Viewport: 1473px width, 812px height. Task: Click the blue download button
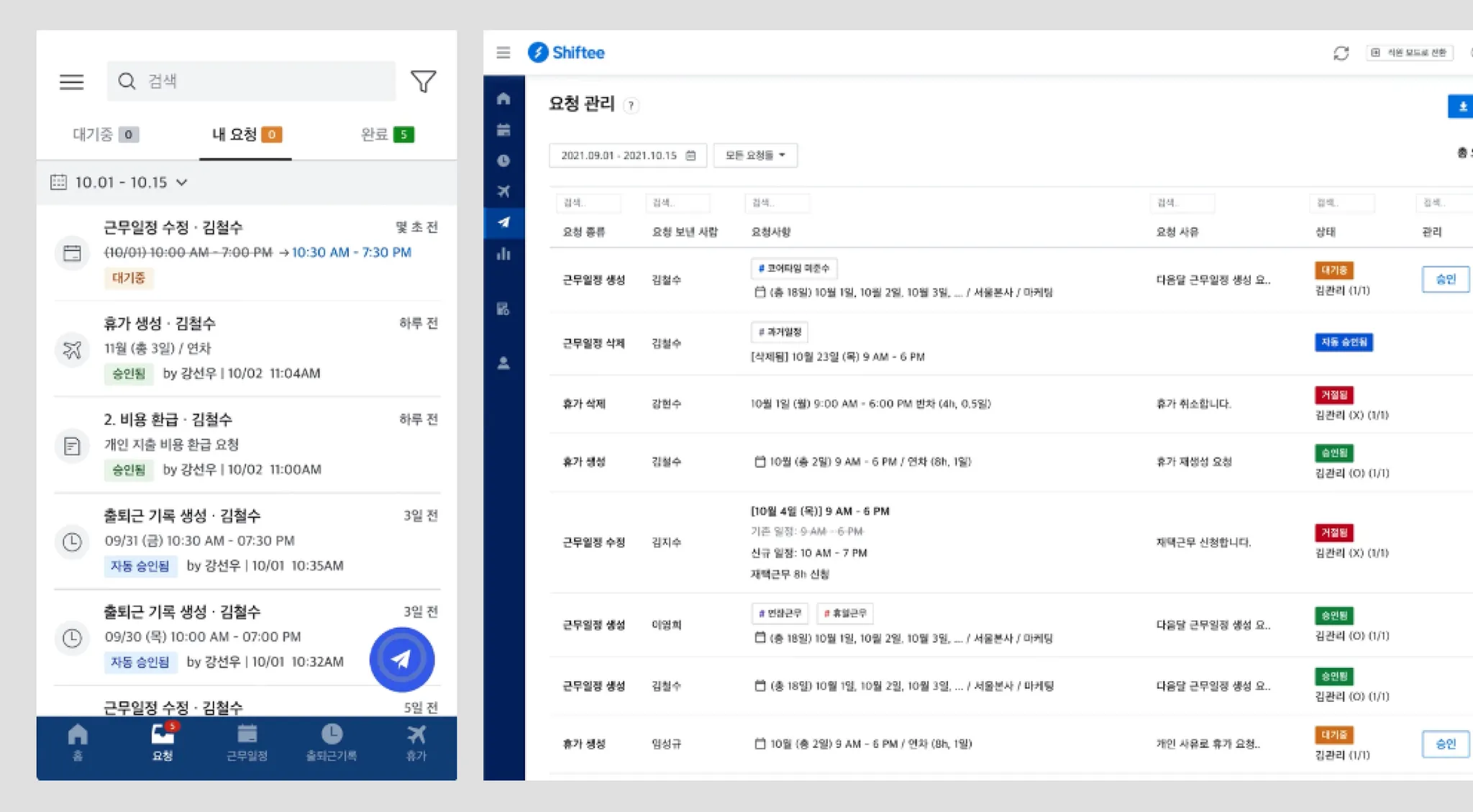click(x=1461, y=106)
